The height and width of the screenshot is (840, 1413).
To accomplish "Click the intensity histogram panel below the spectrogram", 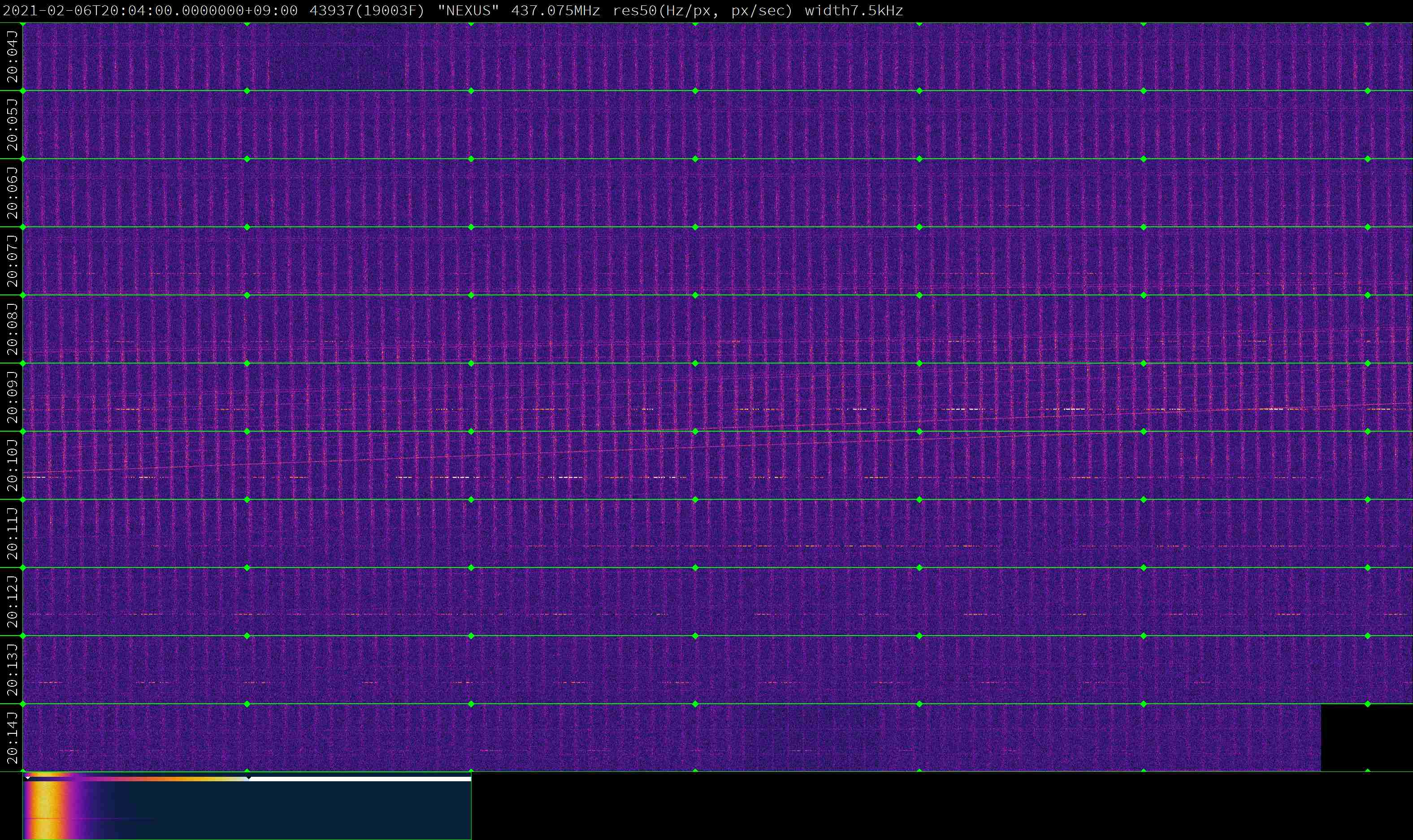I will click(x=247, y=810).
